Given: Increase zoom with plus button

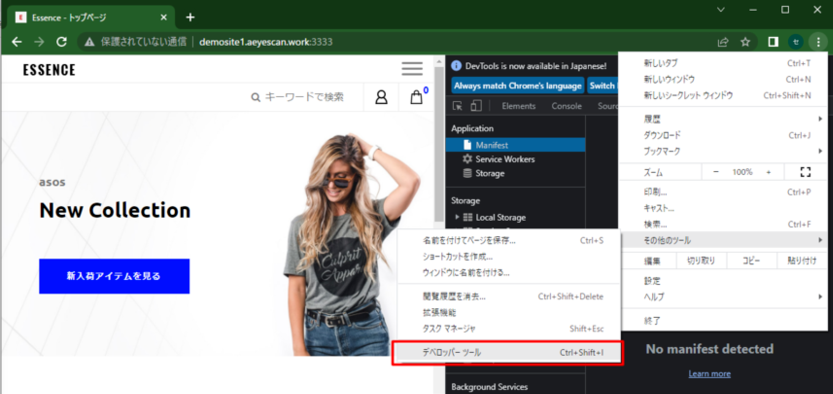Looking at the screenshot, I should click(x=768, y=172).
